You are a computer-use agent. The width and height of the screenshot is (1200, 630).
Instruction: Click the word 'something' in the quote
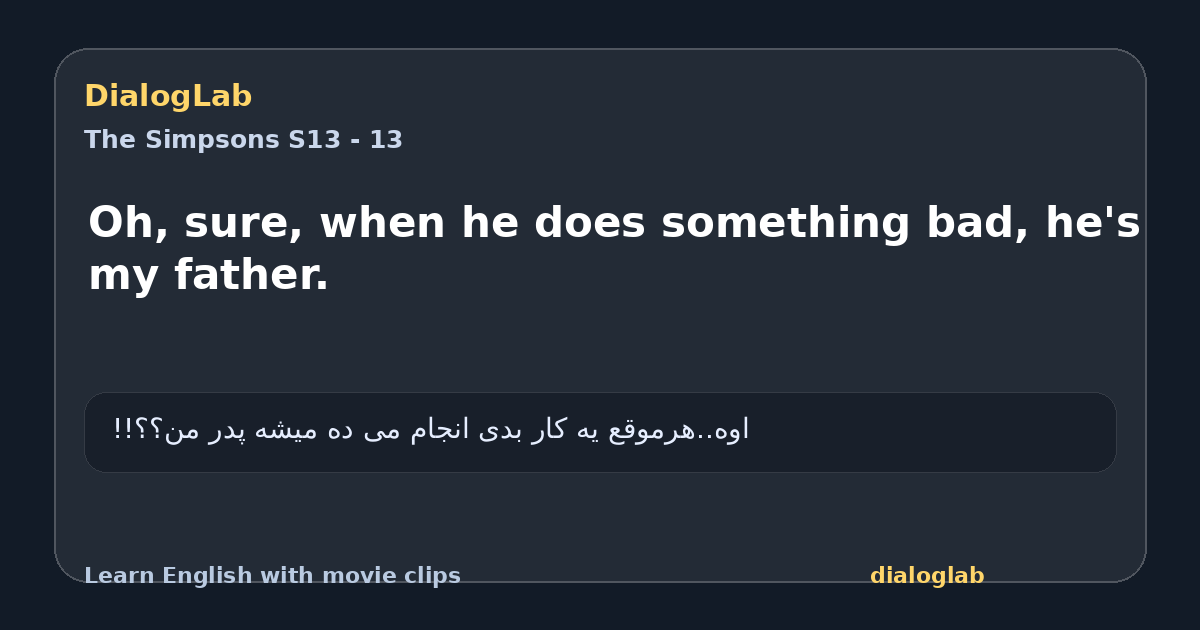point(787,223)
